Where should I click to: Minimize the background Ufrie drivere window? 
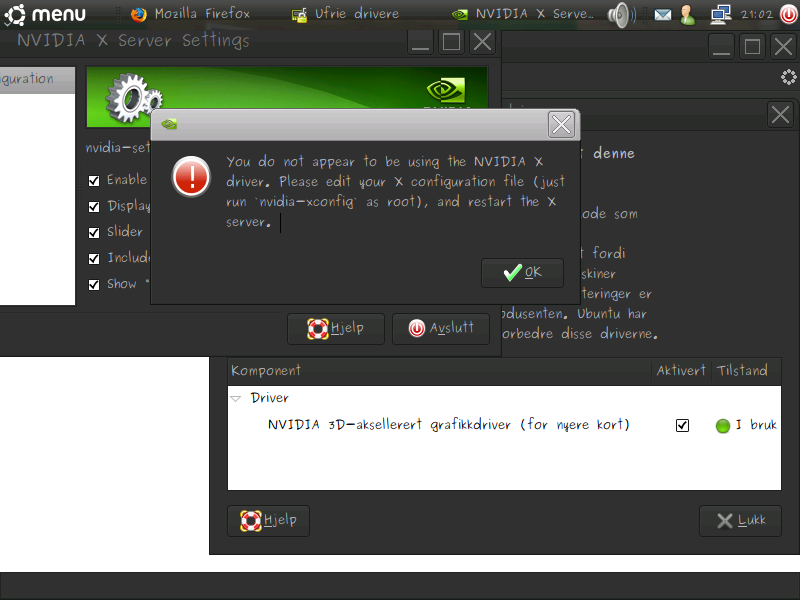tap(721, 47)
